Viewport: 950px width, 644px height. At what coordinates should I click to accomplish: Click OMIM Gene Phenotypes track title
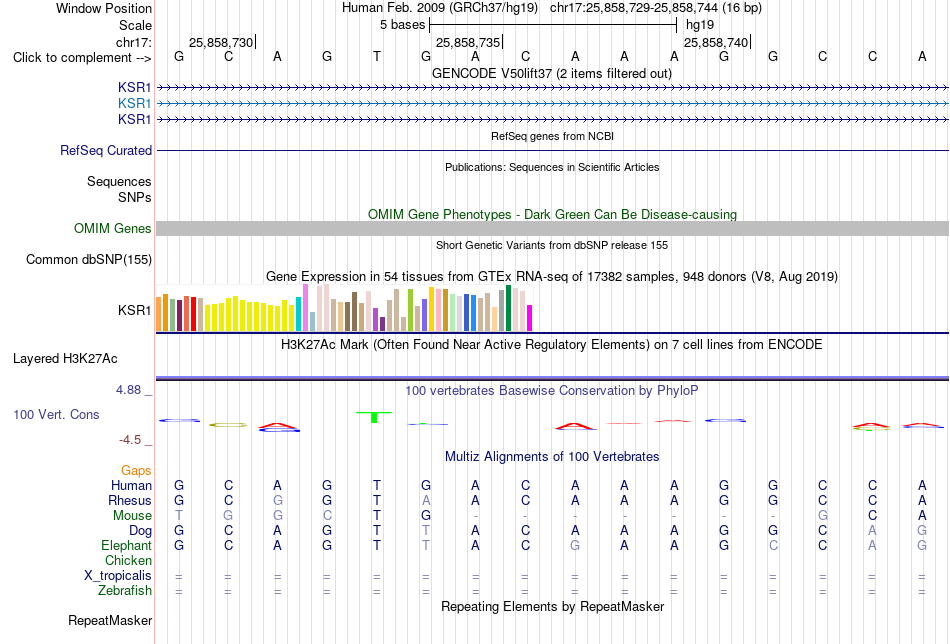point(552,214)
